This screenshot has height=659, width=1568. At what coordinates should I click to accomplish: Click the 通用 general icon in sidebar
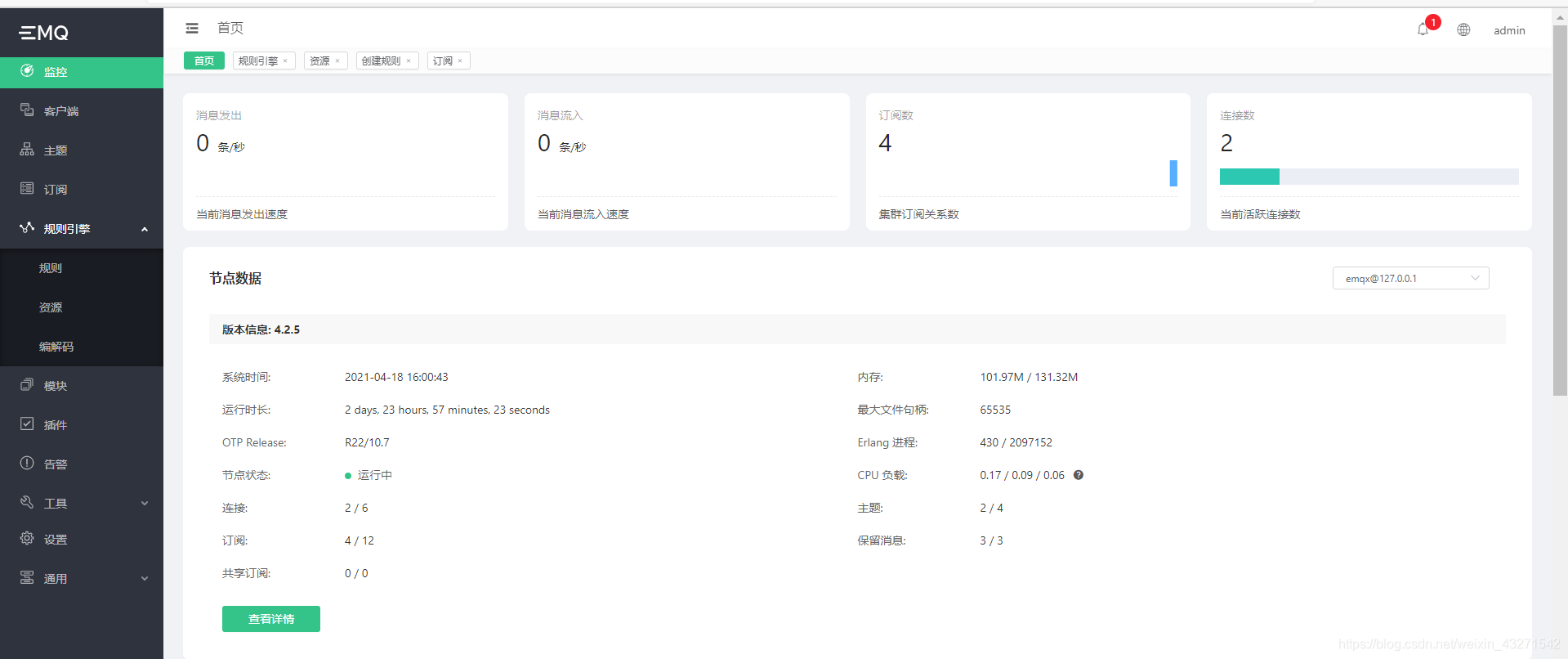click(x=27, y=578)
